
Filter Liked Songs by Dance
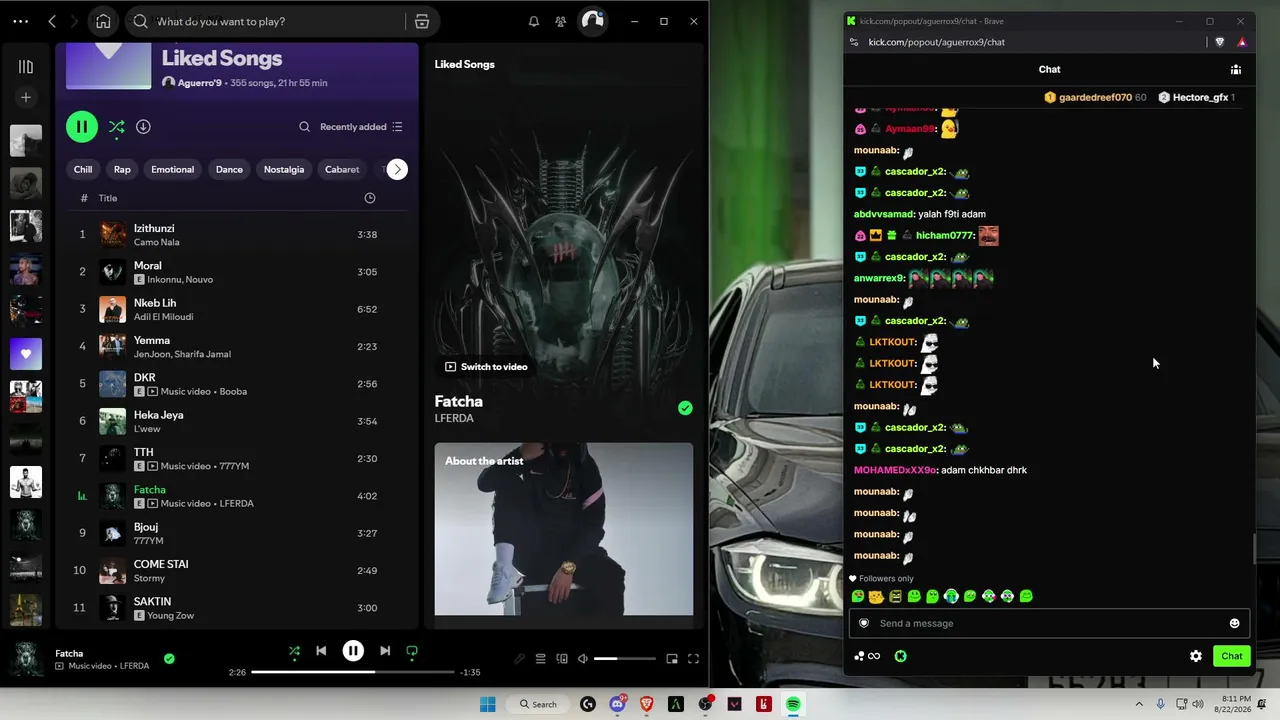pyautogui.click(x=229, y=169)
